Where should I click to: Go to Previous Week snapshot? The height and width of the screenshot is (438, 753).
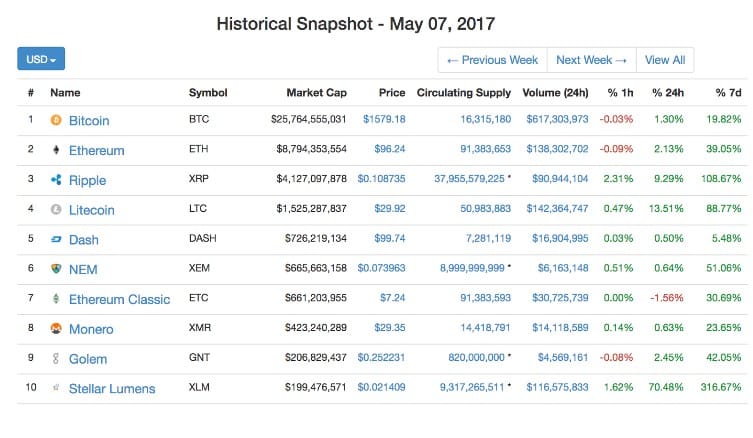pos(492,60)
